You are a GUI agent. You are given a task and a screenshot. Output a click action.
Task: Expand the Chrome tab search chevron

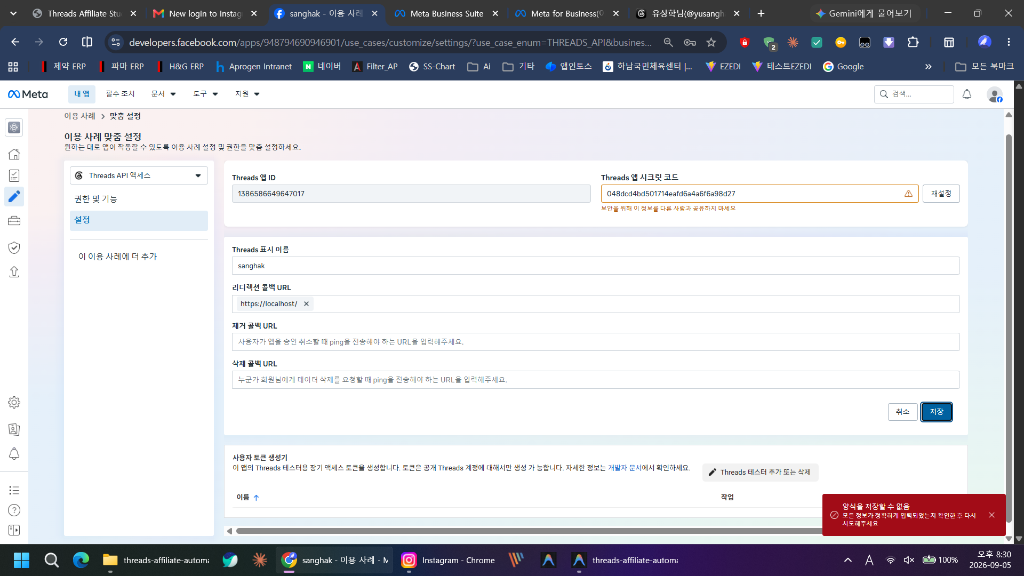click(x=13, y=13)
